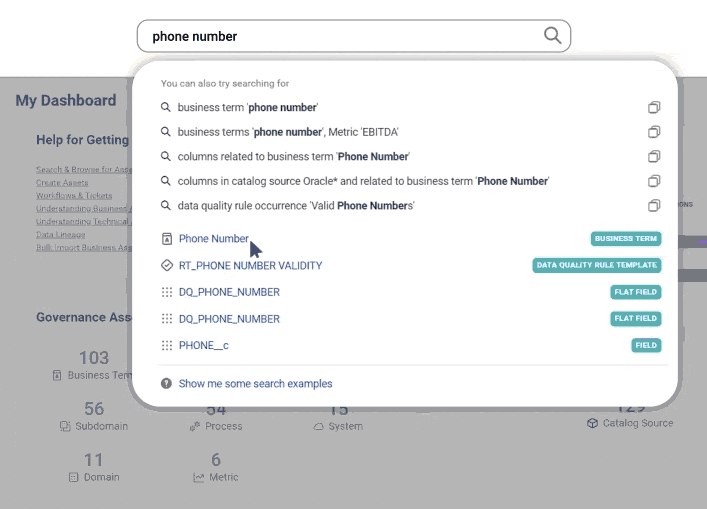Screen dimensions: 707x509
Task: Open RT_PHONE NUMBER VALIDITY result
Action: [x=250, y=266]
